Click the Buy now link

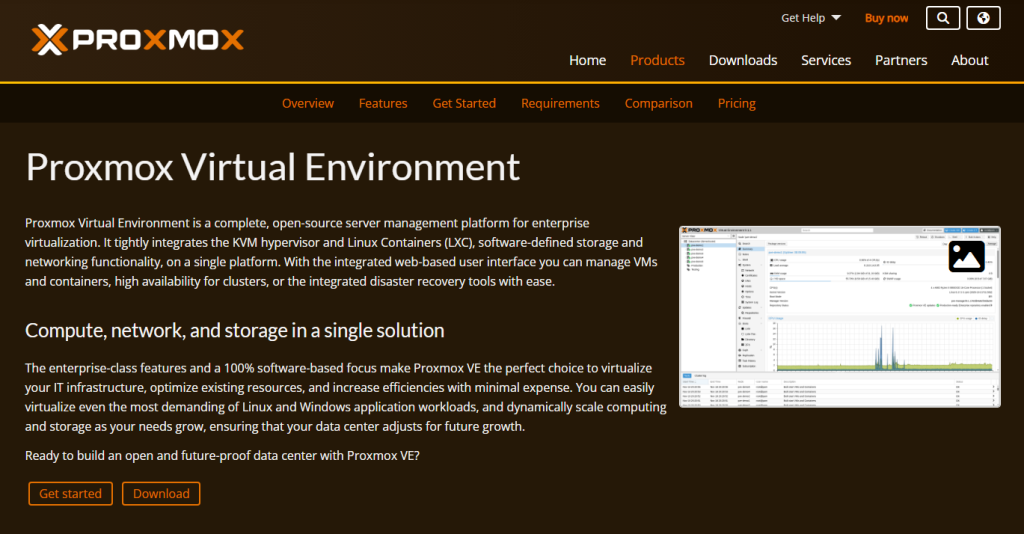(x=886, y=18)
